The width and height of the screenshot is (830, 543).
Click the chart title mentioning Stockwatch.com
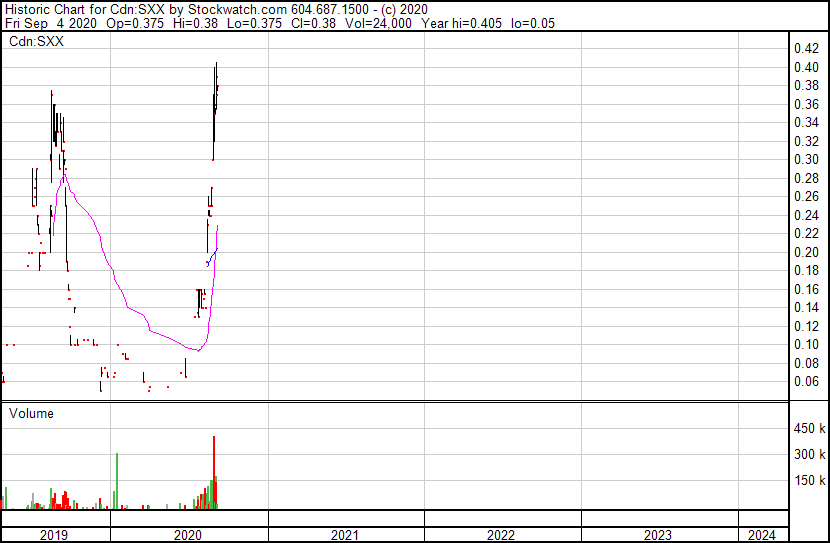[x=216, y=9]
